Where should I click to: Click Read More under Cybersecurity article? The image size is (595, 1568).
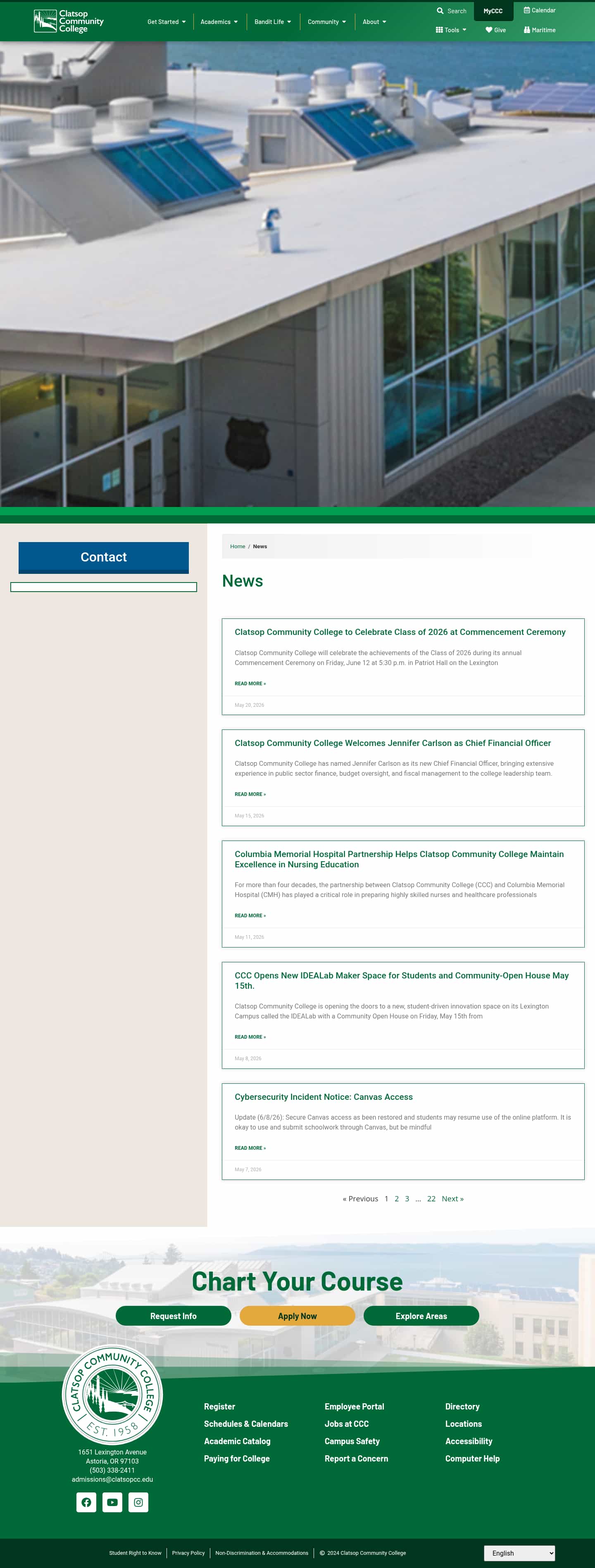click(250, 1148)
